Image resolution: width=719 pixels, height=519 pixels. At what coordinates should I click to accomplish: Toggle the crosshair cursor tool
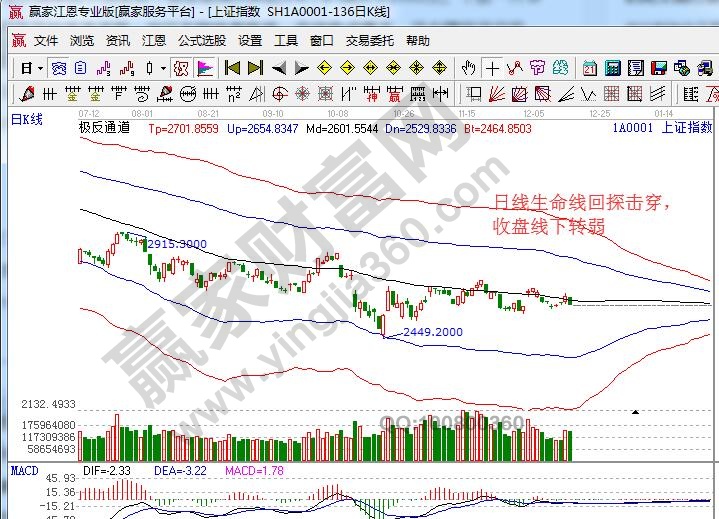(492, 68)
